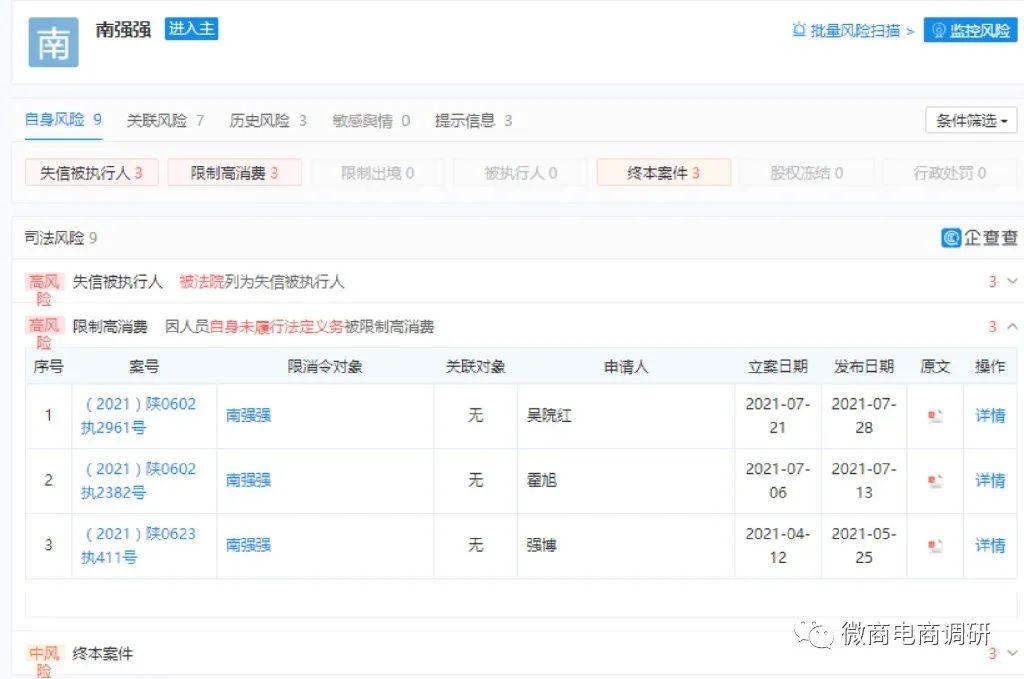This screenshot has height=679, width=1024.
Task: Open 详情 for the first consumption restriction case
Action: 989,415
